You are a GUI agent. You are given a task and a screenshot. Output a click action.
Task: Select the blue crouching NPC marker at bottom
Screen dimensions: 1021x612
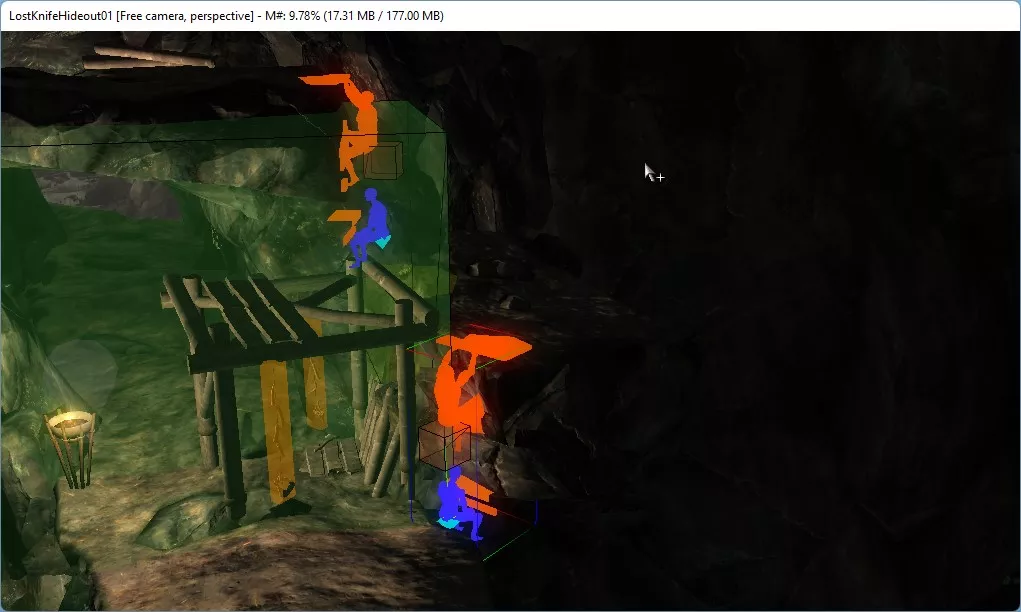460,505
